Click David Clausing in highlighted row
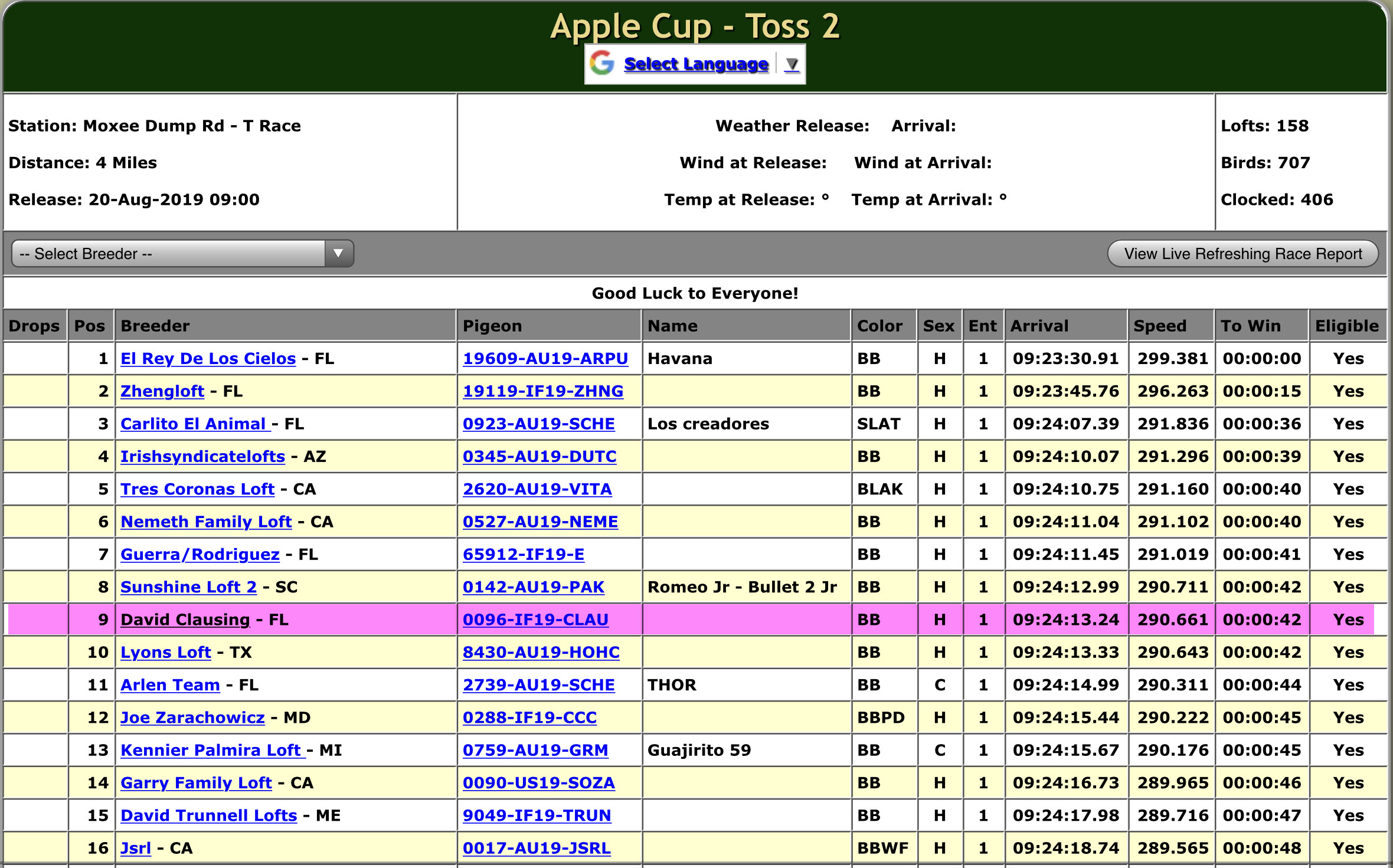The height and width of the screenshot is (868, 1393). tap(185, 620)
